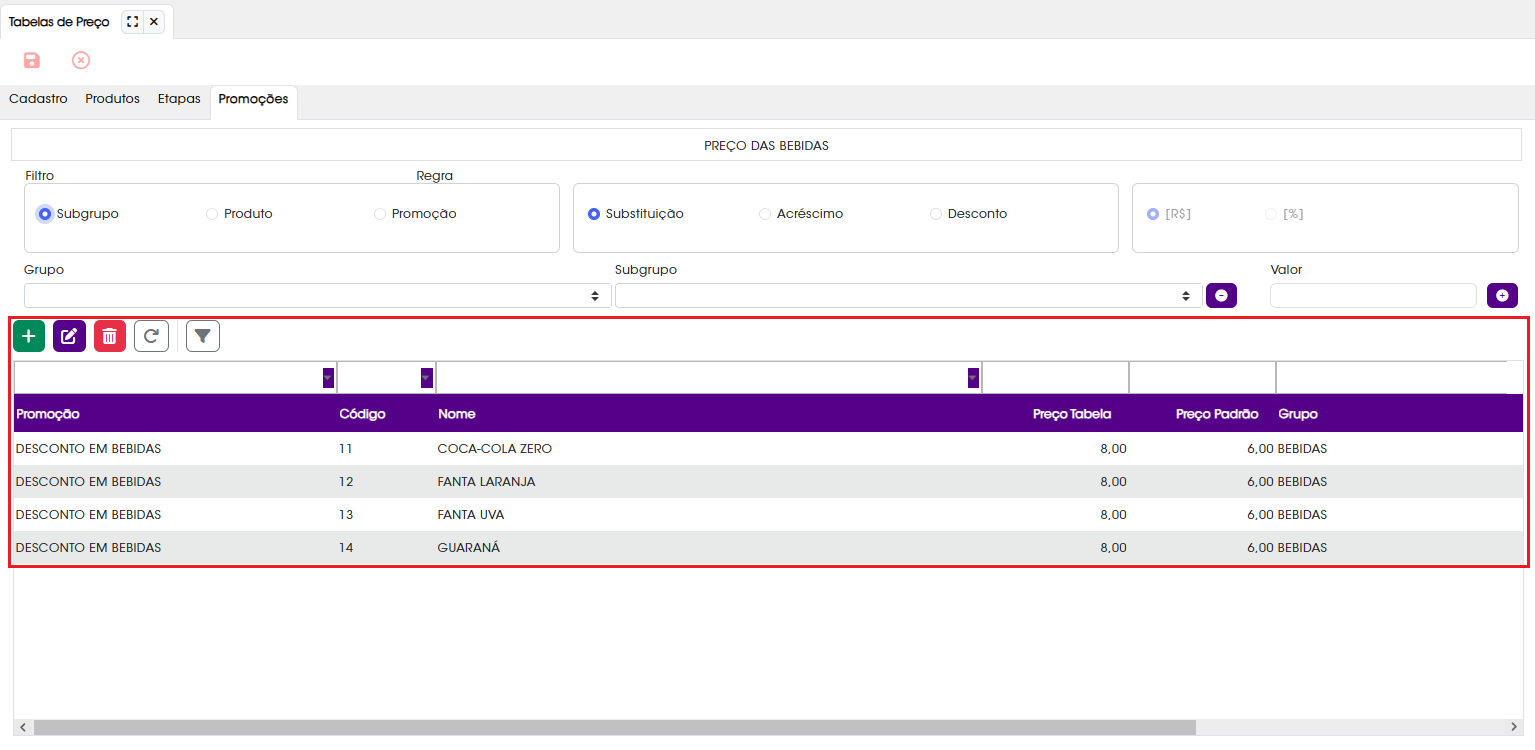1535x750 pixels.
Task: Click code 14 cell
Action: tap(346, 548)
